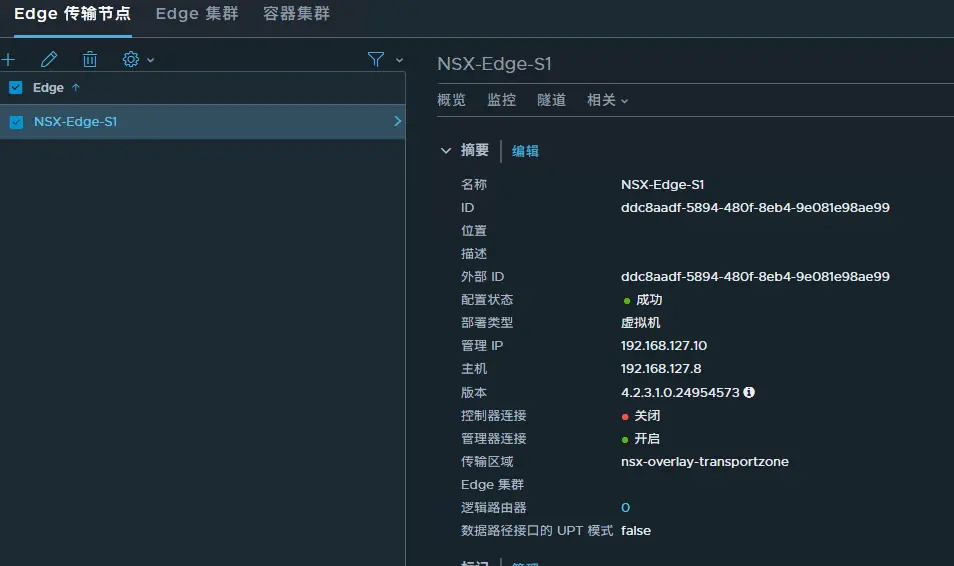Click the trash delete icon
954x566 pixels.
[89, 60]
